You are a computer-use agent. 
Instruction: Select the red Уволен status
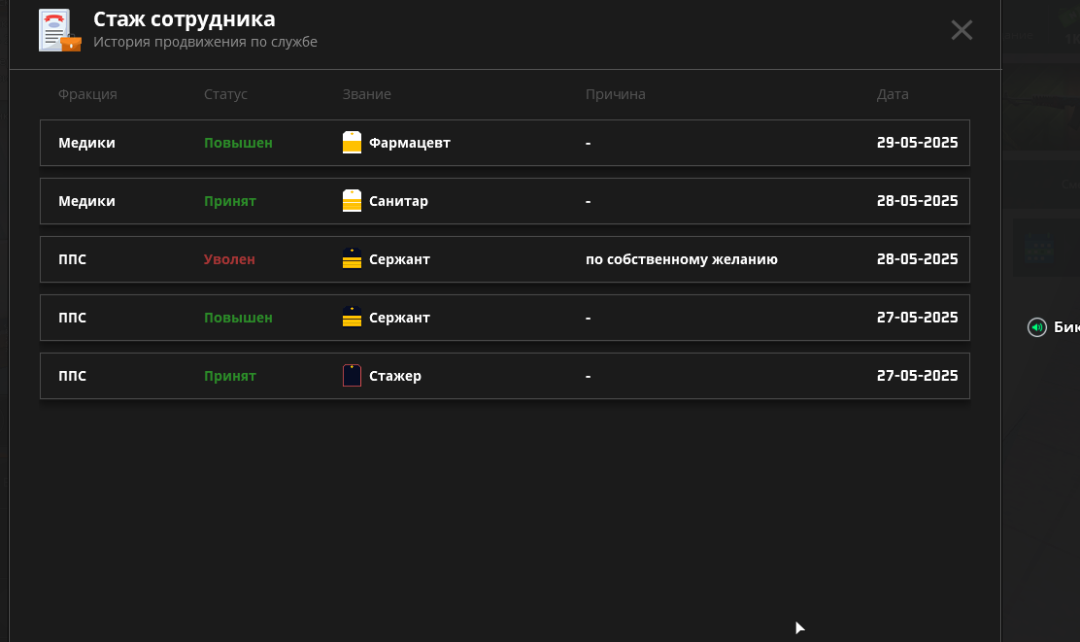point(229,259)
